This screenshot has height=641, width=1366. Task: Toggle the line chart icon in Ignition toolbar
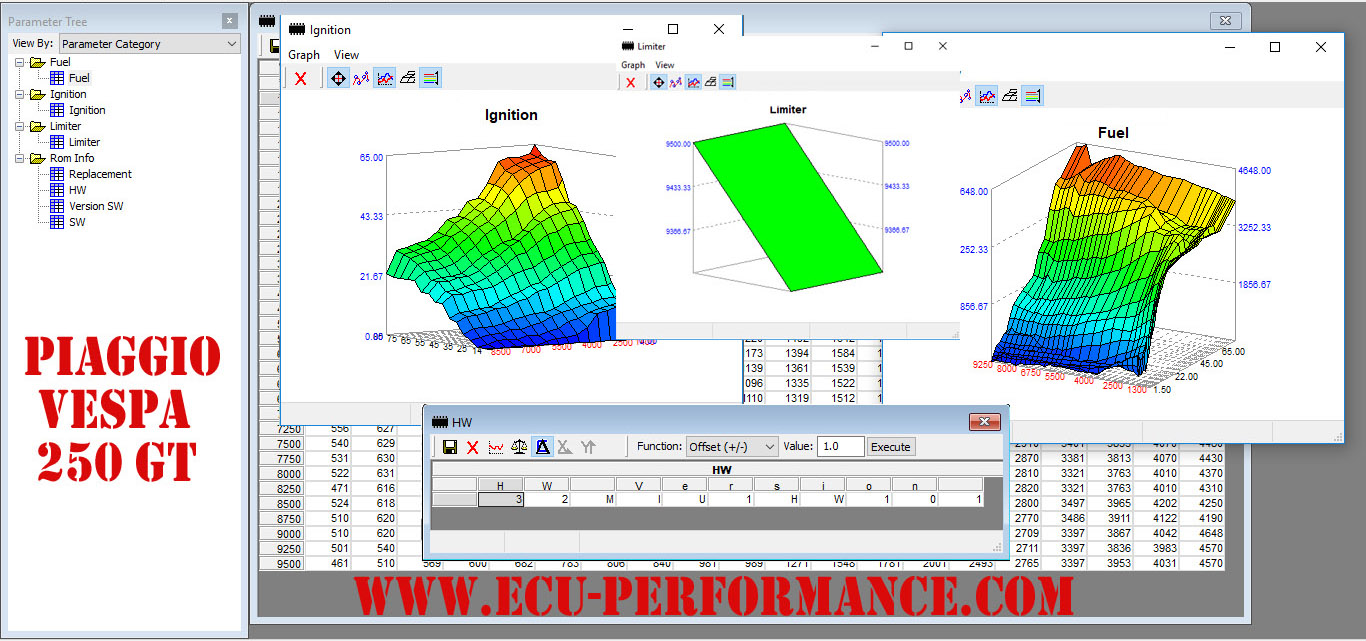[x=385, y=78]
